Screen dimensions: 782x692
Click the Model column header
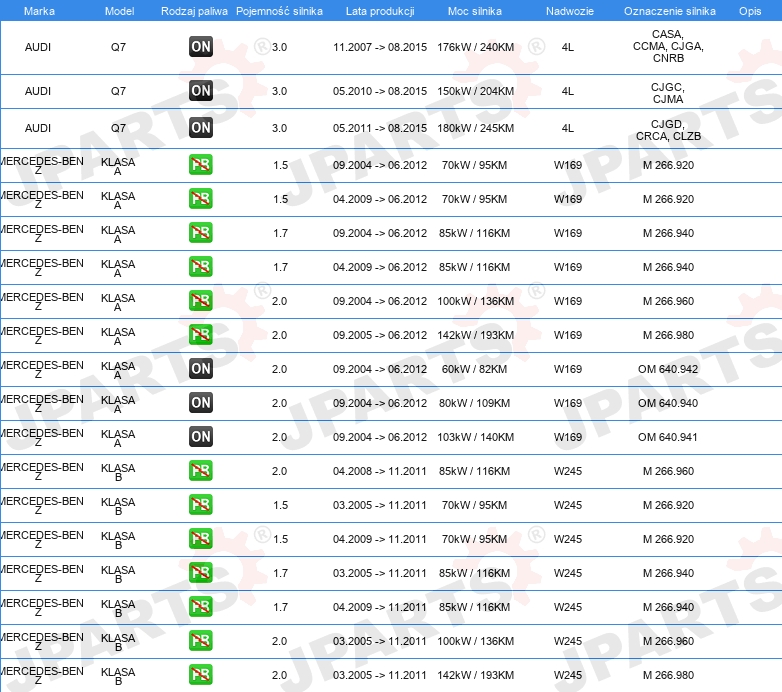click(119, 11)
